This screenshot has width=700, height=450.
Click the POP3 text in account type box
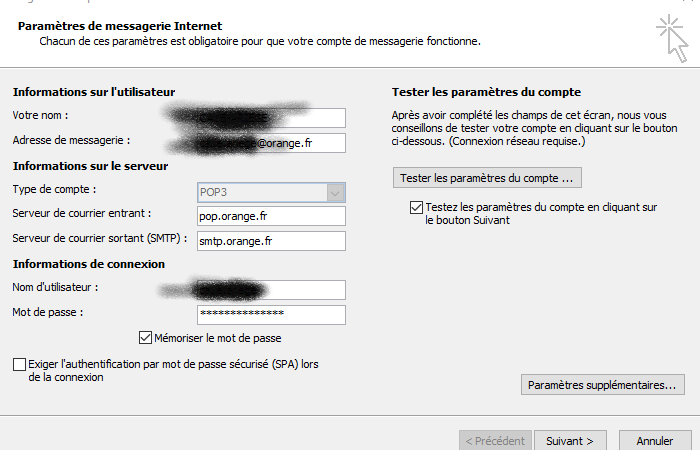point(215,192)
